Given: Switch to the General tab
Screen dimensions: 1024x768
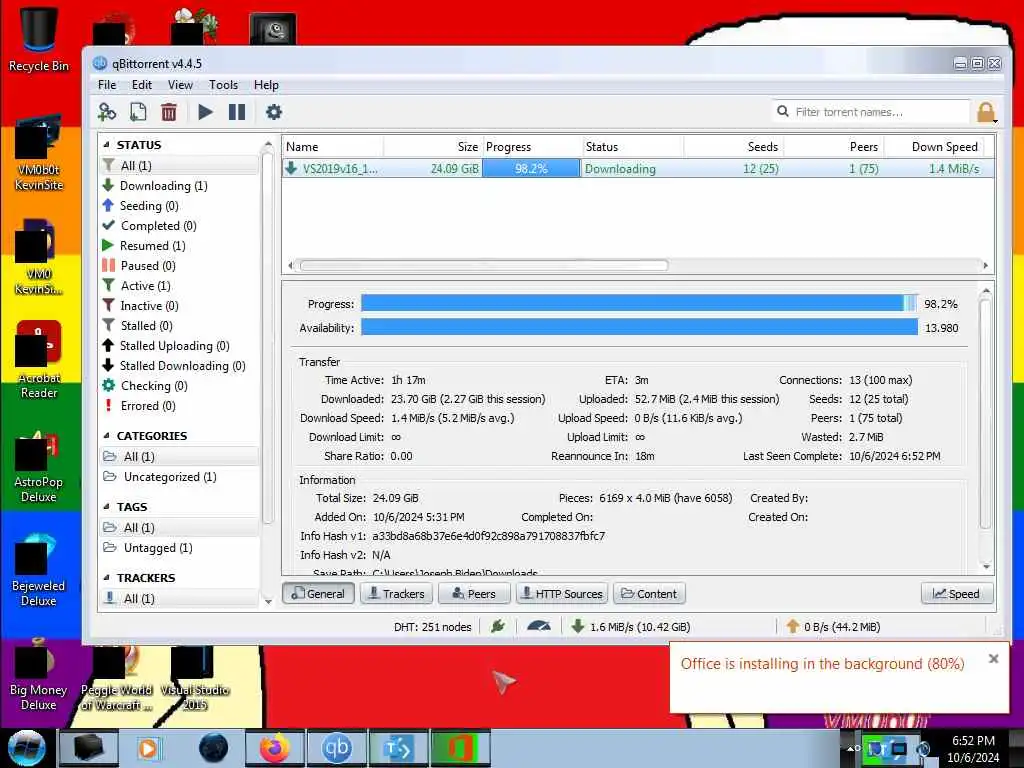Looking at the screenshot, I should (319, 594).
